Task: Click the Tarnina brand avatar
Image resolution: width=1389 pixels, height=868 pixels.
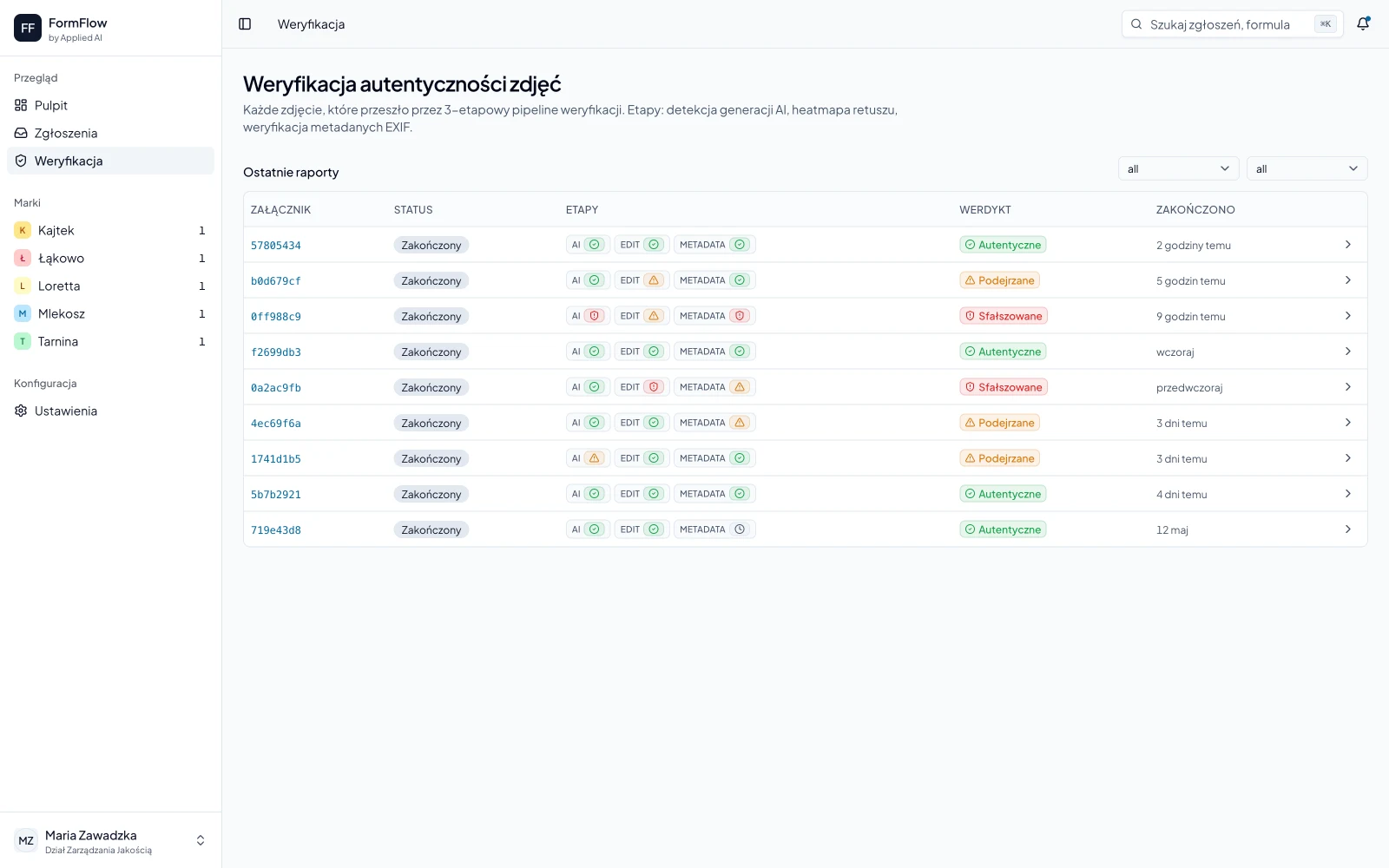Action: [23, 341]
